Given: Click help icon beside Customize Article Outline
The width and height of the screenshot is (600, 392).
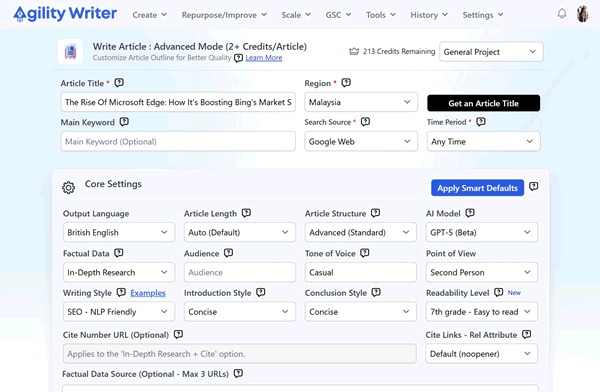Looking at the screenshot, I should tap(238, 58).
